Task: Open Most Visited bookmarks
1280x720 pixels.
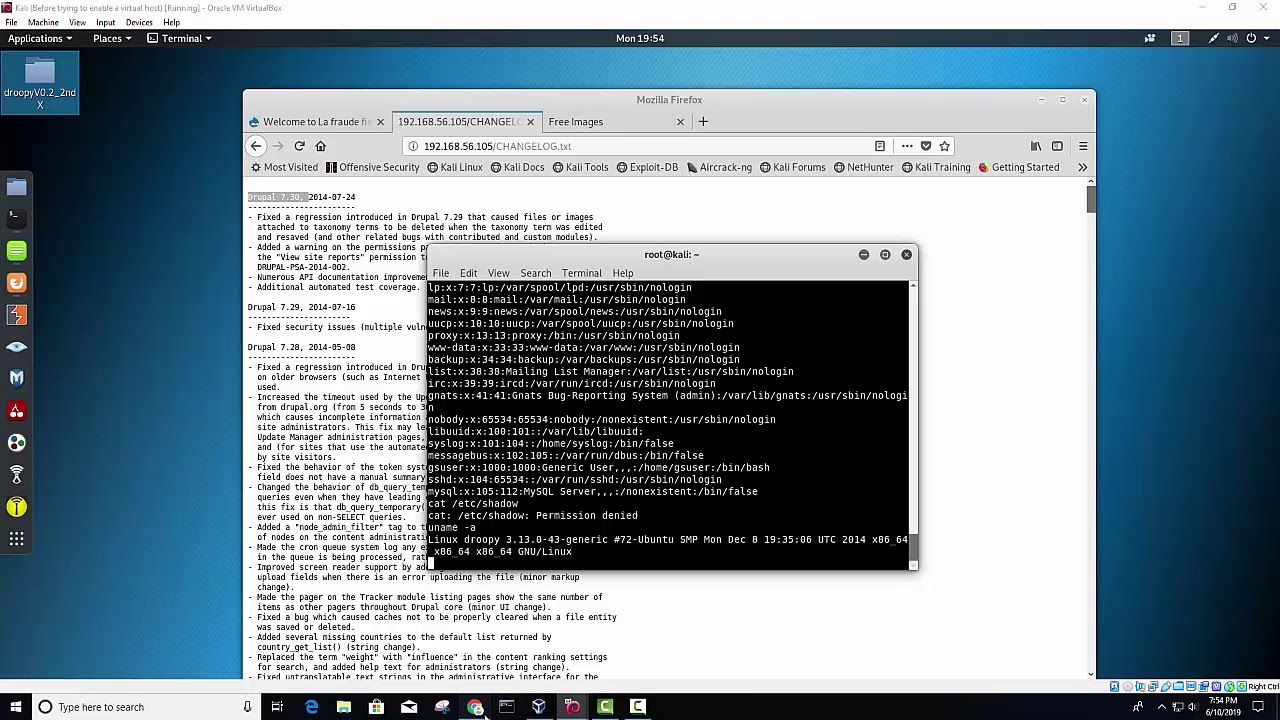Action: click(x=284, y=167)
